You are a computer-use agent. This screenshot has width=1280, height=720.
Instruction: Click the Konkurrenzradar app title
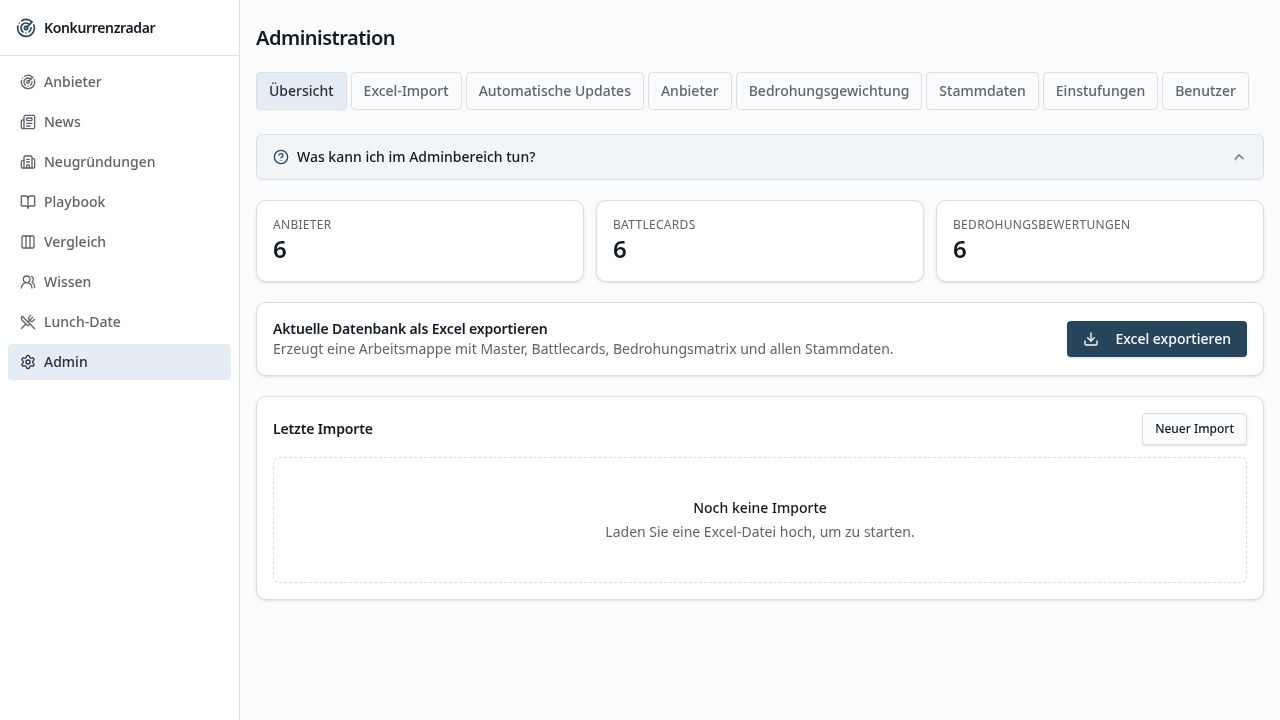pyautogui.click(x=99, y=28)
